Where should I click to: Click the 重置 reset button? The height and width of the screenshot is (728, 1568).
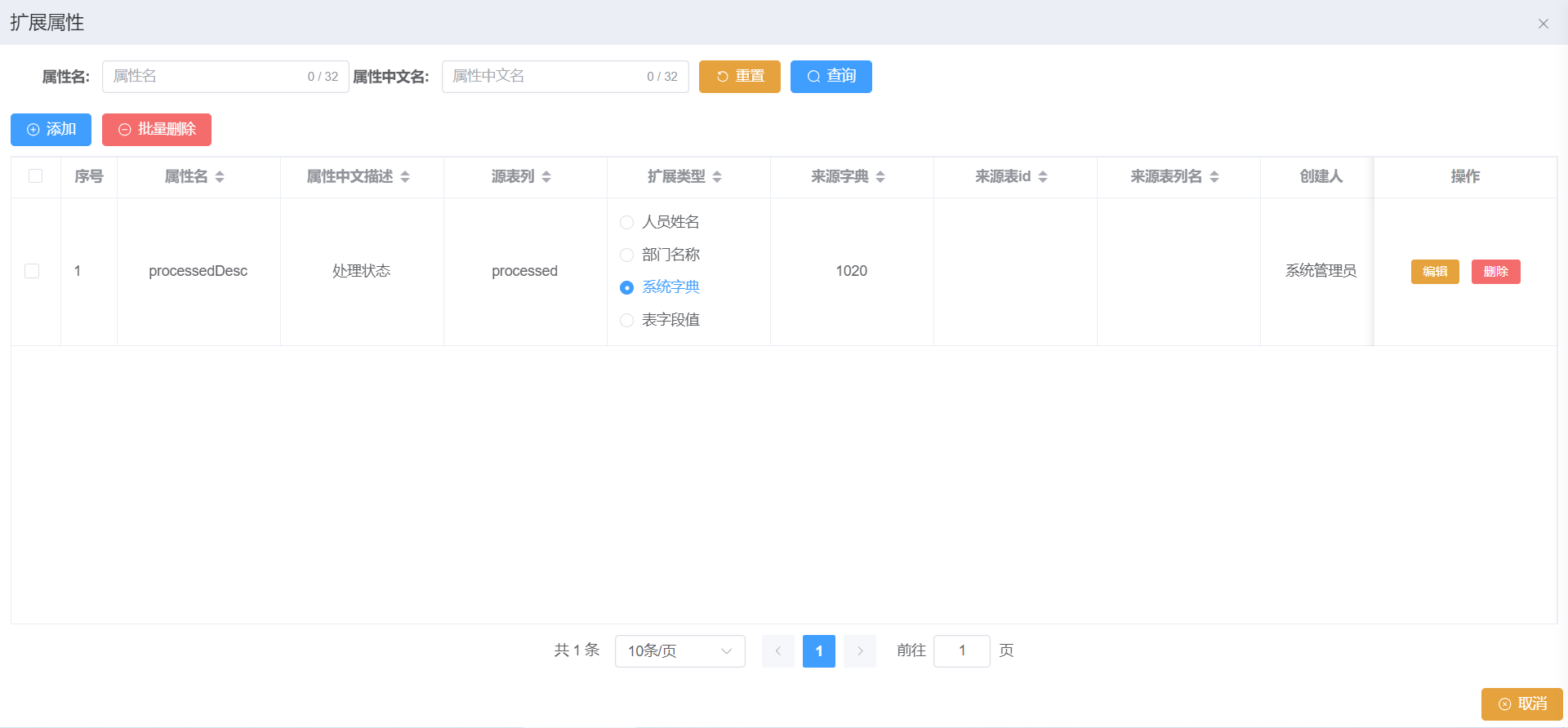coord(740,77)
